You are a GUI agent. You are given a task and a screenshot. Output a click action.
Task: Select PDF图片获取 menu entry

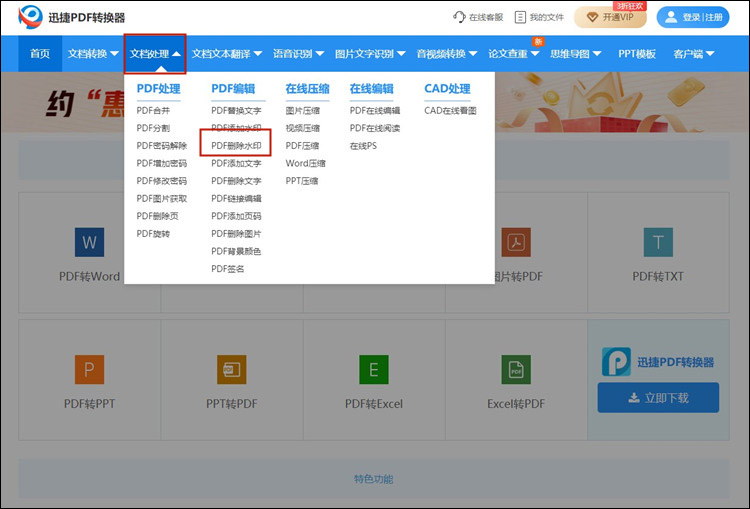coord(162,199)
